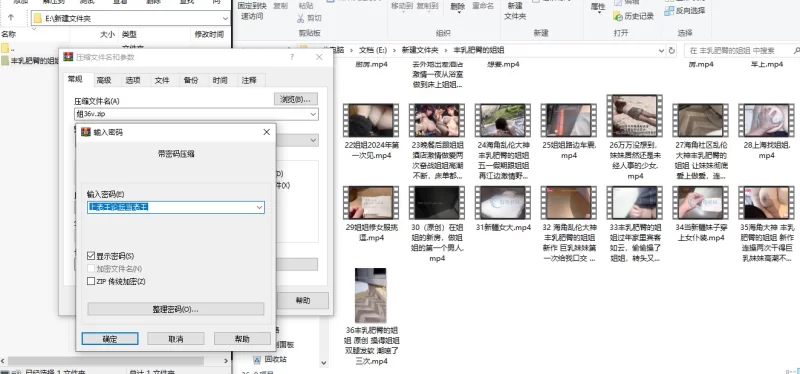The height and width of the screenshot is (374, 800).
Task: Switch to the 备份 tab
Action: 191,80
